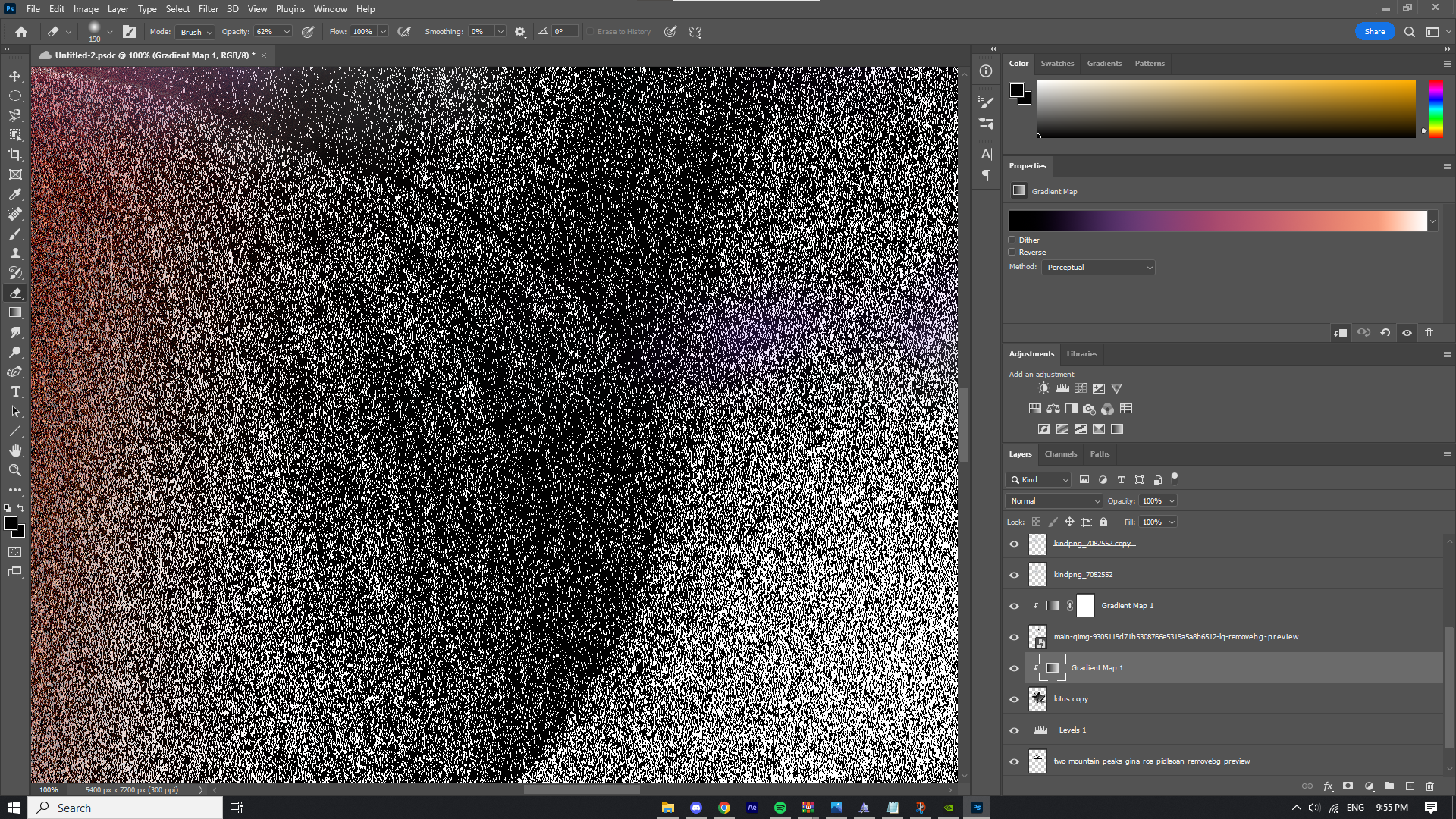
Task: Open the brush settings panel icon in options bar
Action: 519,31
